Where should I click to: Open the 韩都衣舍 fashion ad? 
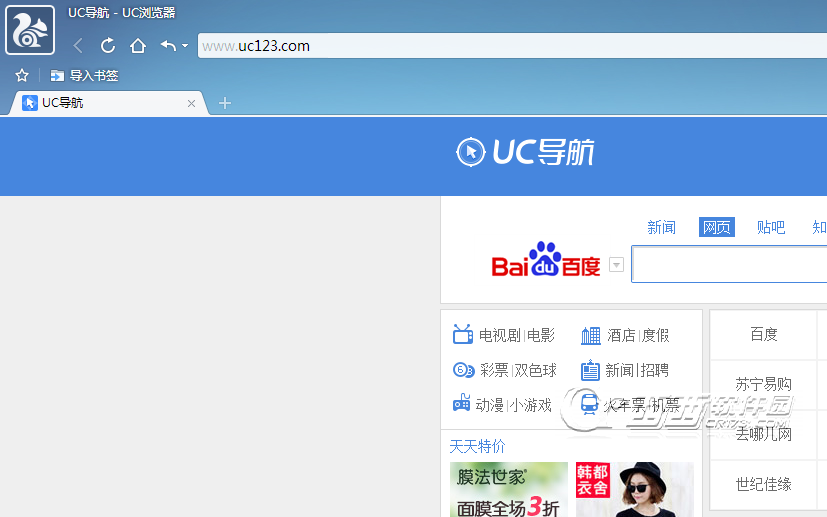634,490
